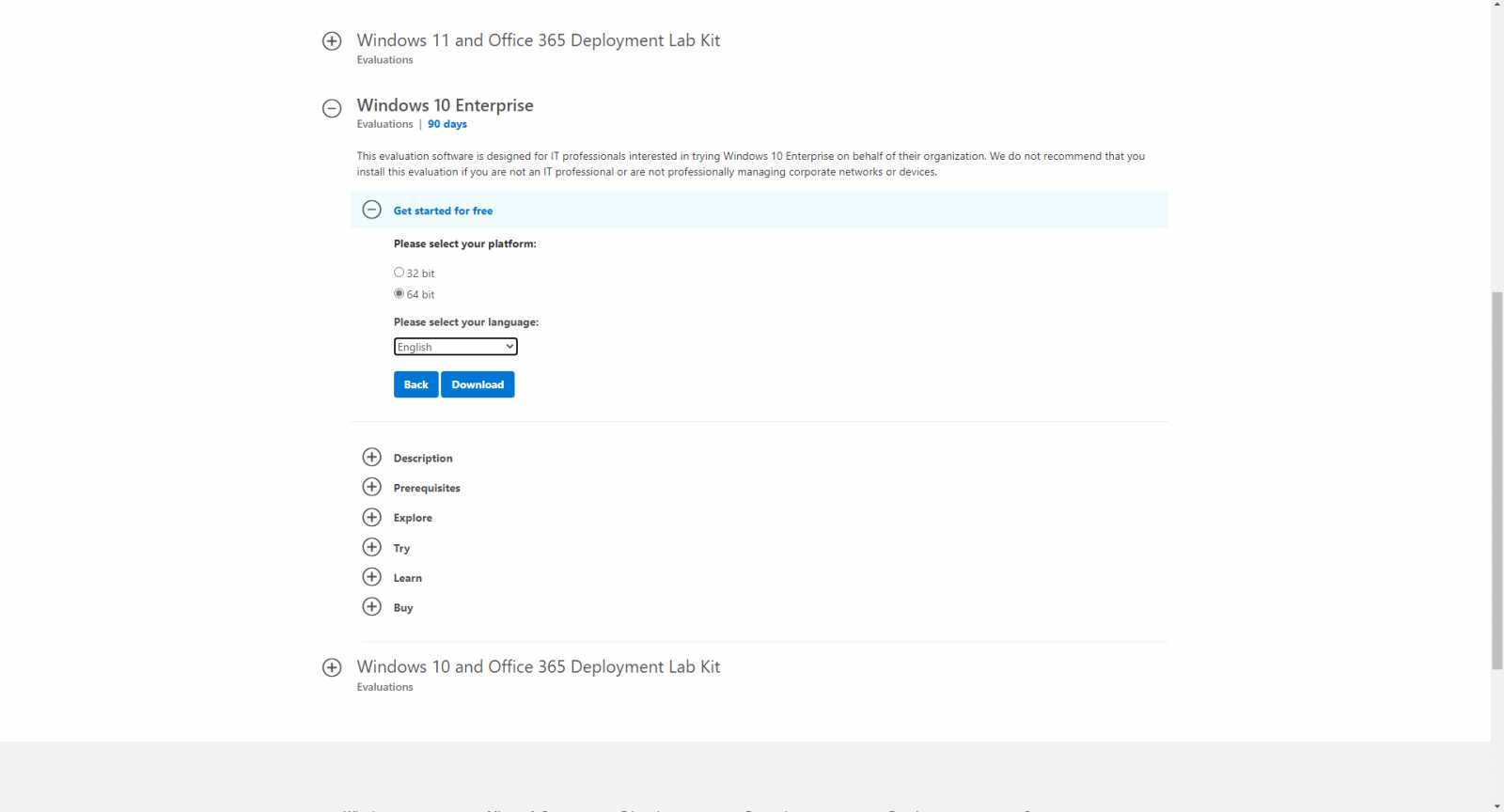1504x812 pixels.
Task: Expand Windows 11 and Office 365 Deployment Lab Kit
Action: coord(332,41)
